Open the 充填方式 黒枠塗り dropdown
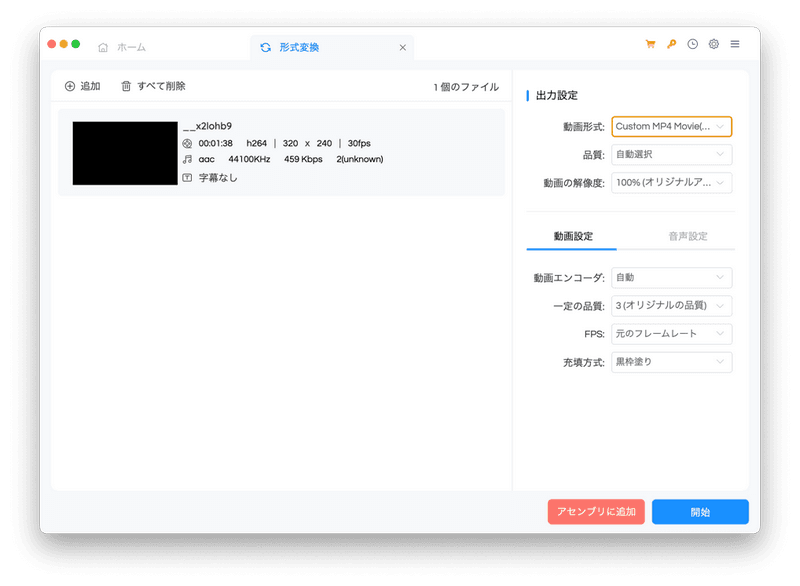 pyautogui.click(x=671, y=362)
